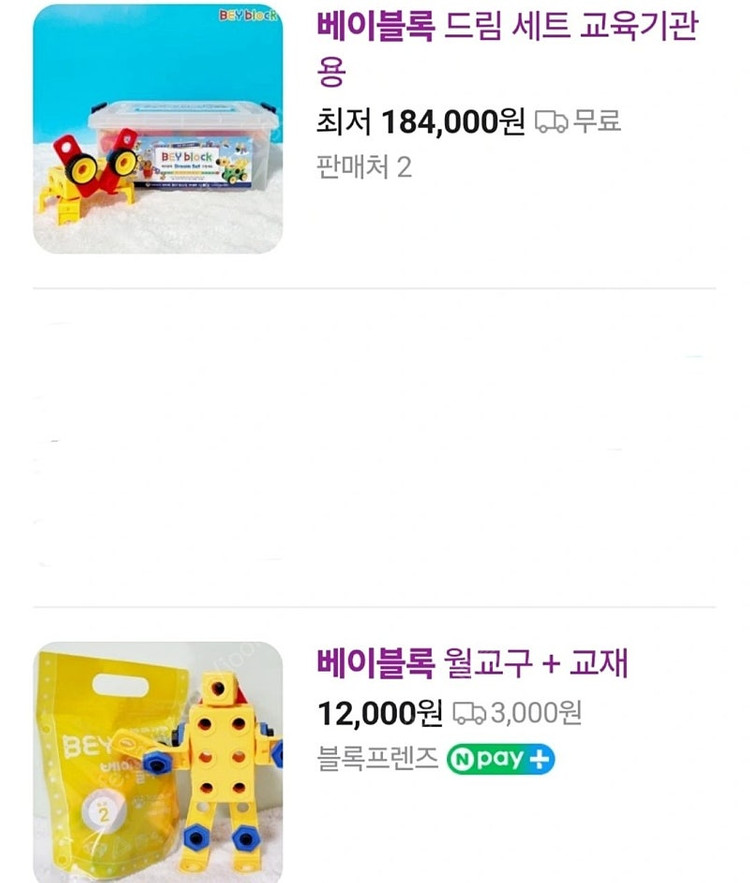Click the BEY block logo on first thumbnail
The width and height of the screenshot is (750, 883).
click(249, 16)
